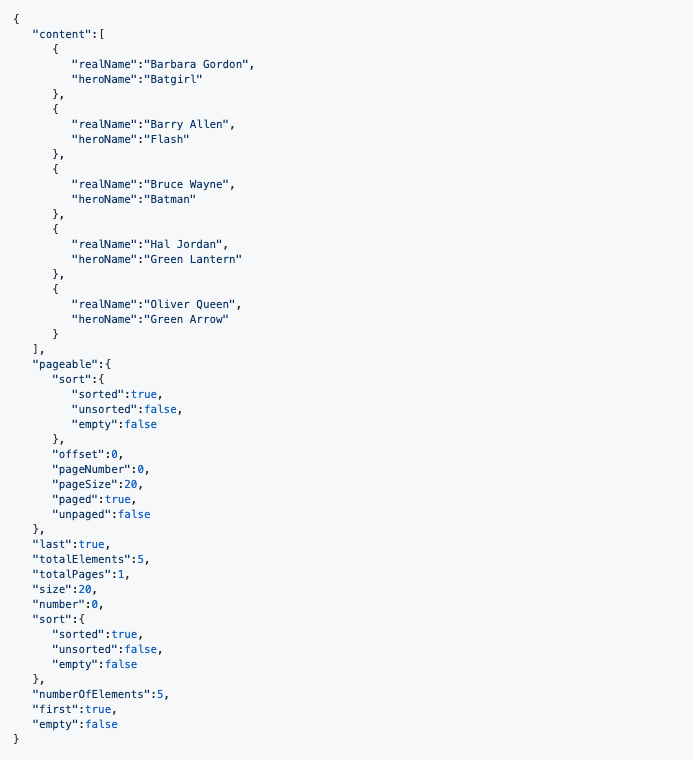
Task: Click the "Batgirl" heroName value
Action: click(x=173, y=79)
